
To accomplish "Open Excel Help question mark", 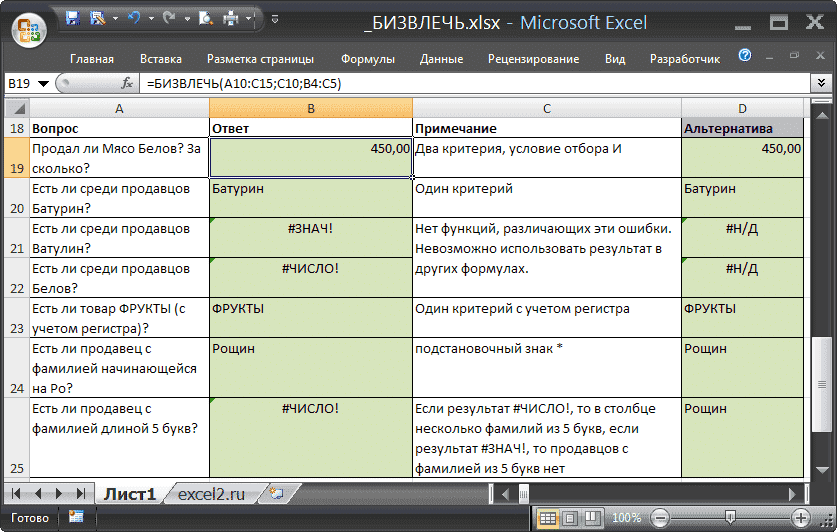I will click(745, 57).
